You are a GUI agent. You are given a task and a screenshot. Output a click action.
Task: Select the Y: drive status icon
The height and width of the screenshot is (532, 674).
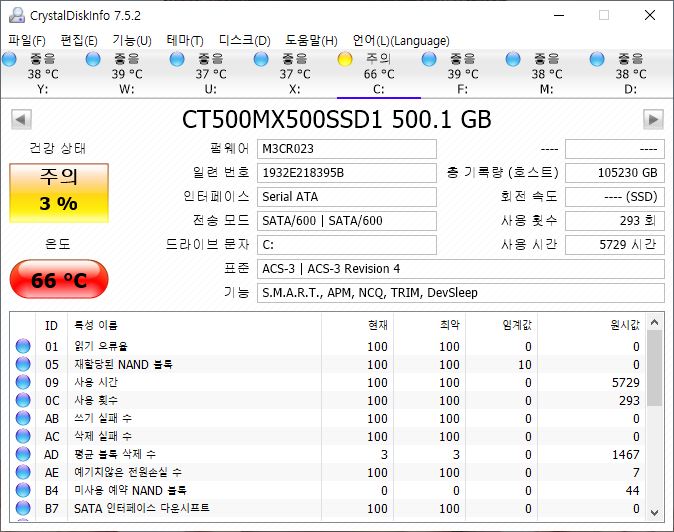click(x=9, y=59)
